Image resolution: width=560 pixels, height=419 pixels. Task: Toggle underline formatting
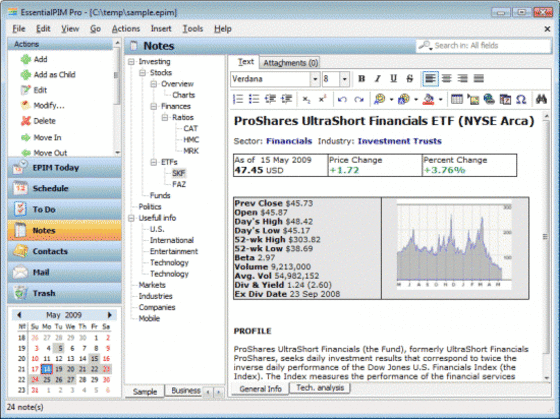tap(394, 79)
